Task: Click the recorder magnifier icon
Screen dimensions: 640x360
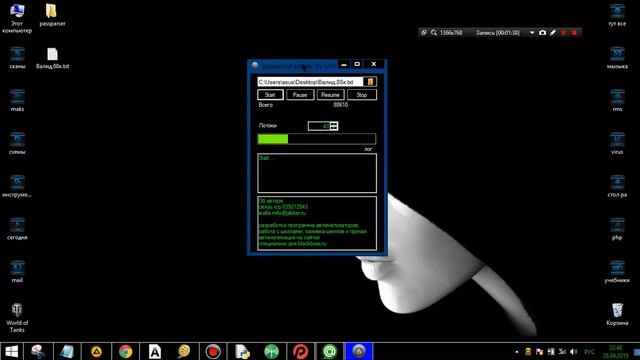Action: (x=434, y=33)
